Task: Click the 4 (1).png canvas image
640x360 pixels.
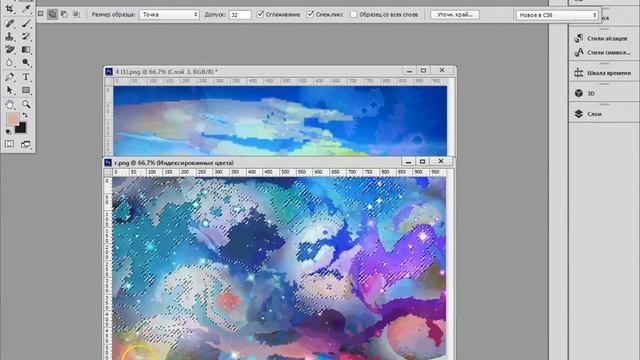Action: [280, 121]
